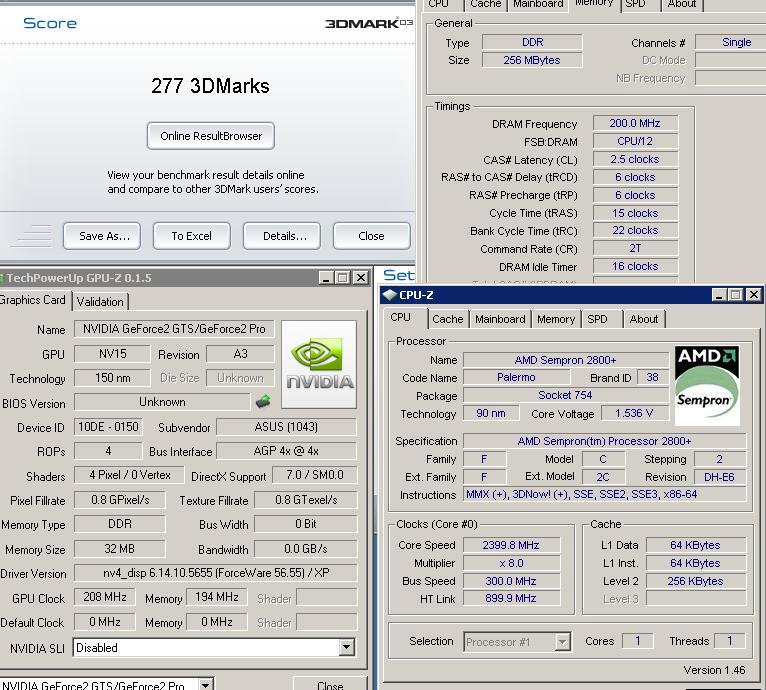Click the HT Link value 899.9 MHz

pyautogui.click(x=511, y=598)
